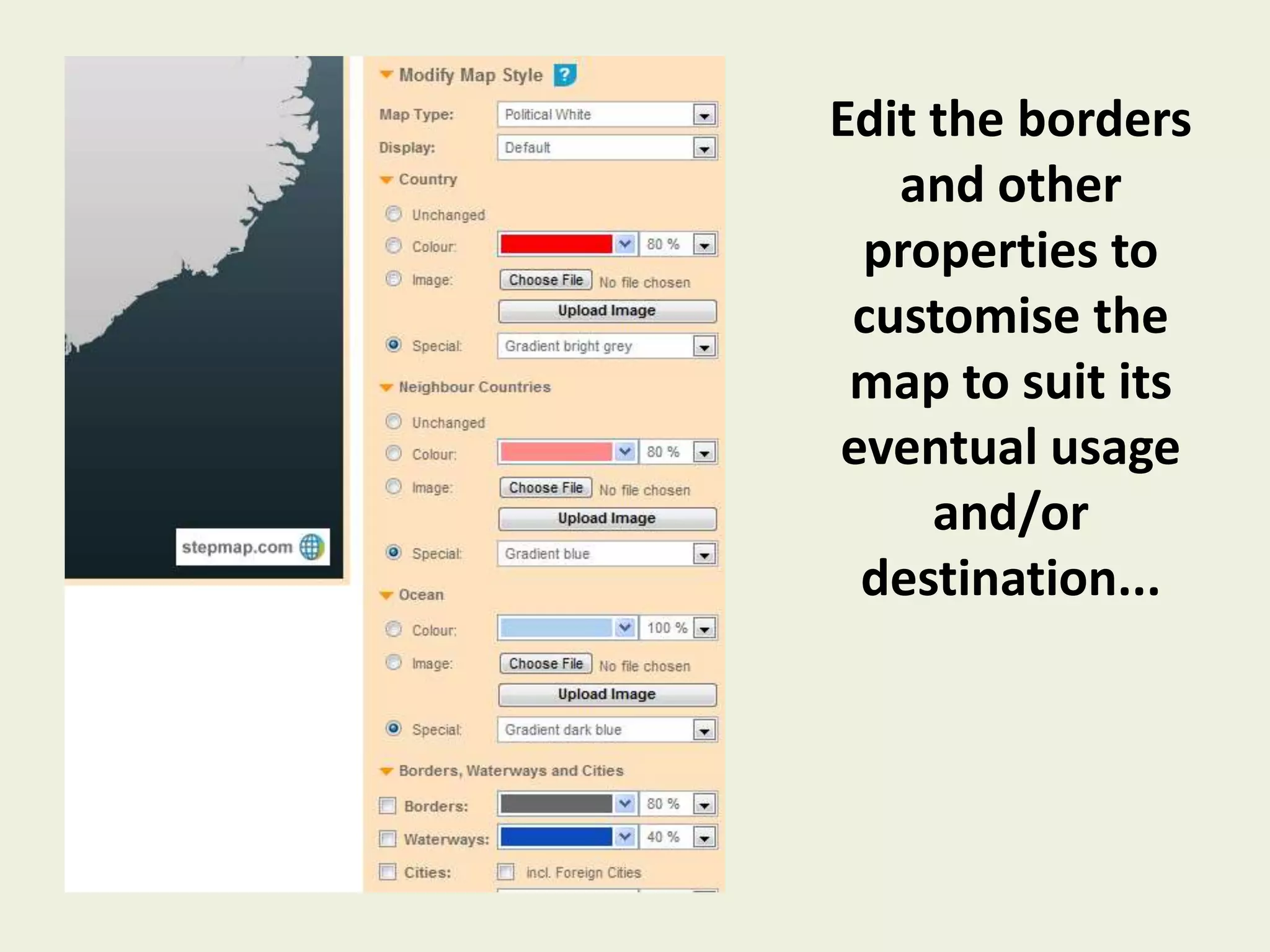Enable the Borders checkbox
Viewport: 1270px width, 952px height.
point(387,806)
